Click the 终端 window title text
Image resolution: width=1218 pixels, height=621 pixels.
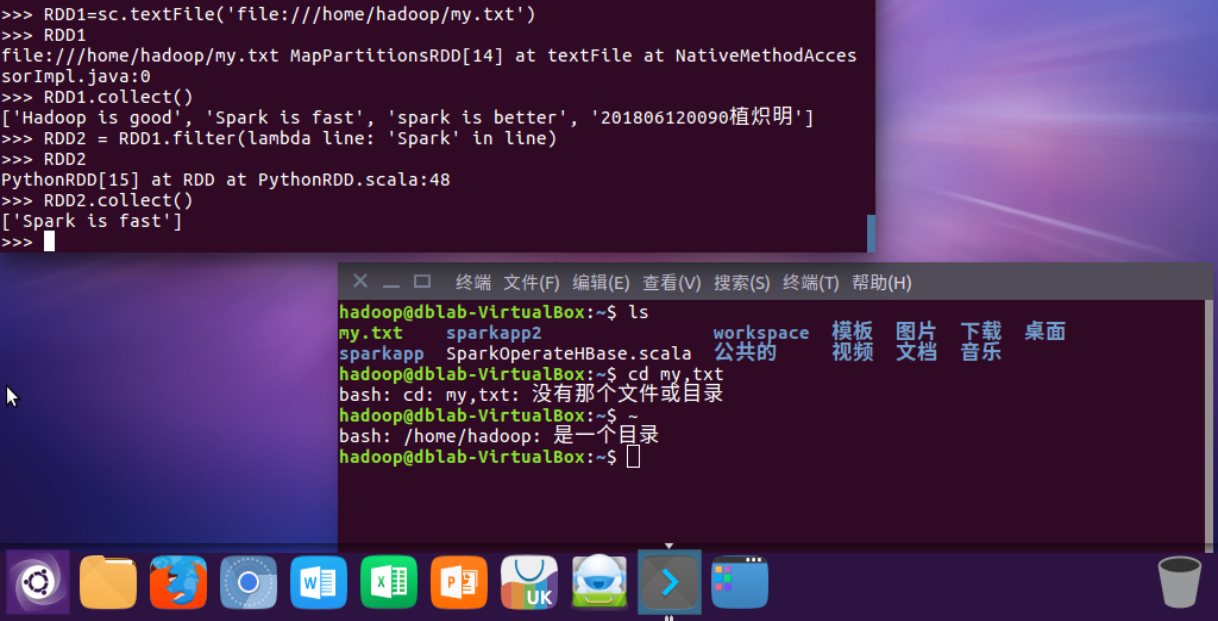point(473,283)
